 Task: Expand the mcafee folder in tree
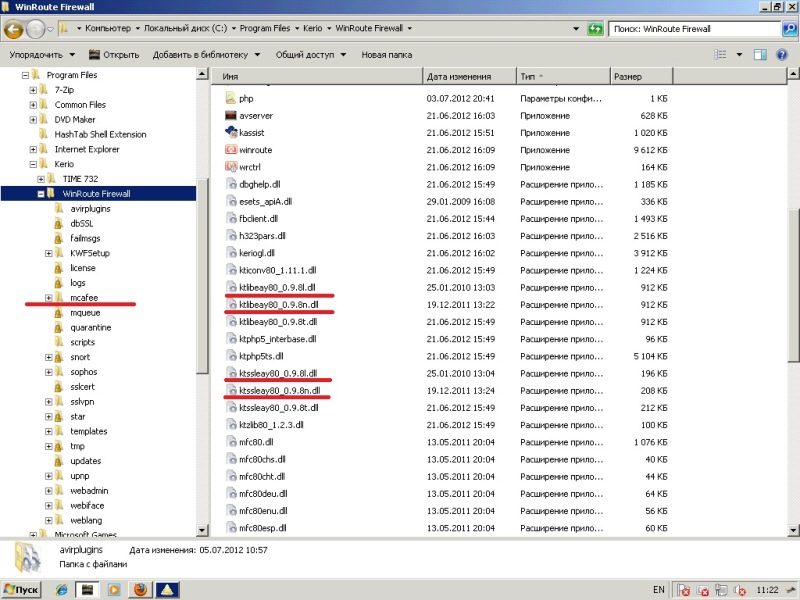[x=48, y=298]
